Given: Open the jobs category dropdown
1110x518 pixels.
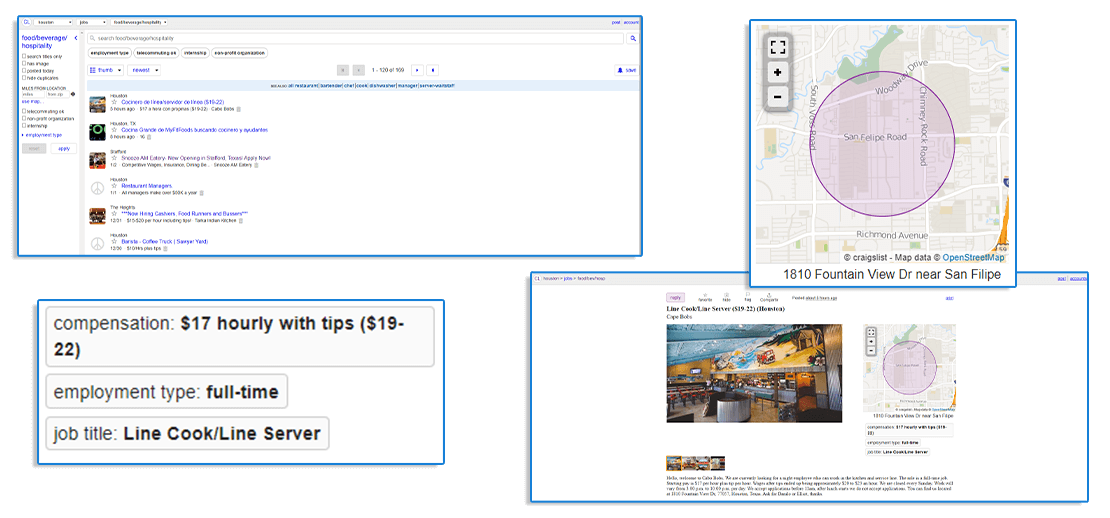Looking at the screenshot, I should [x=91, y=23].
